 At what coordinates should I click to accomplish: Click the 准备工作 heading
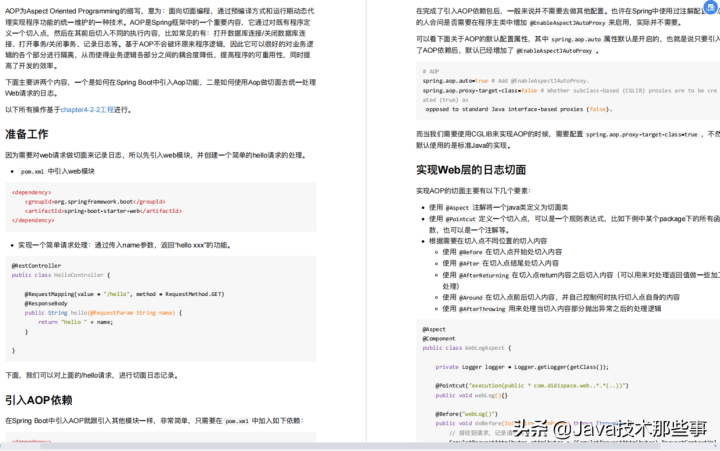click(27, 134)
